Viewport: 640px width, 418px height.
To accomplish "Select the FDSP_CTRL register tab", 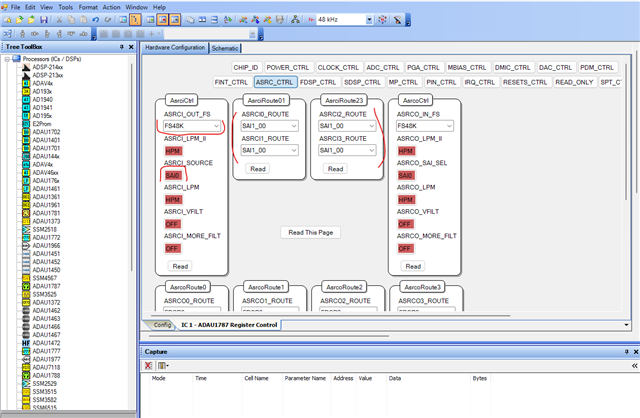I will tap(318, 82).
